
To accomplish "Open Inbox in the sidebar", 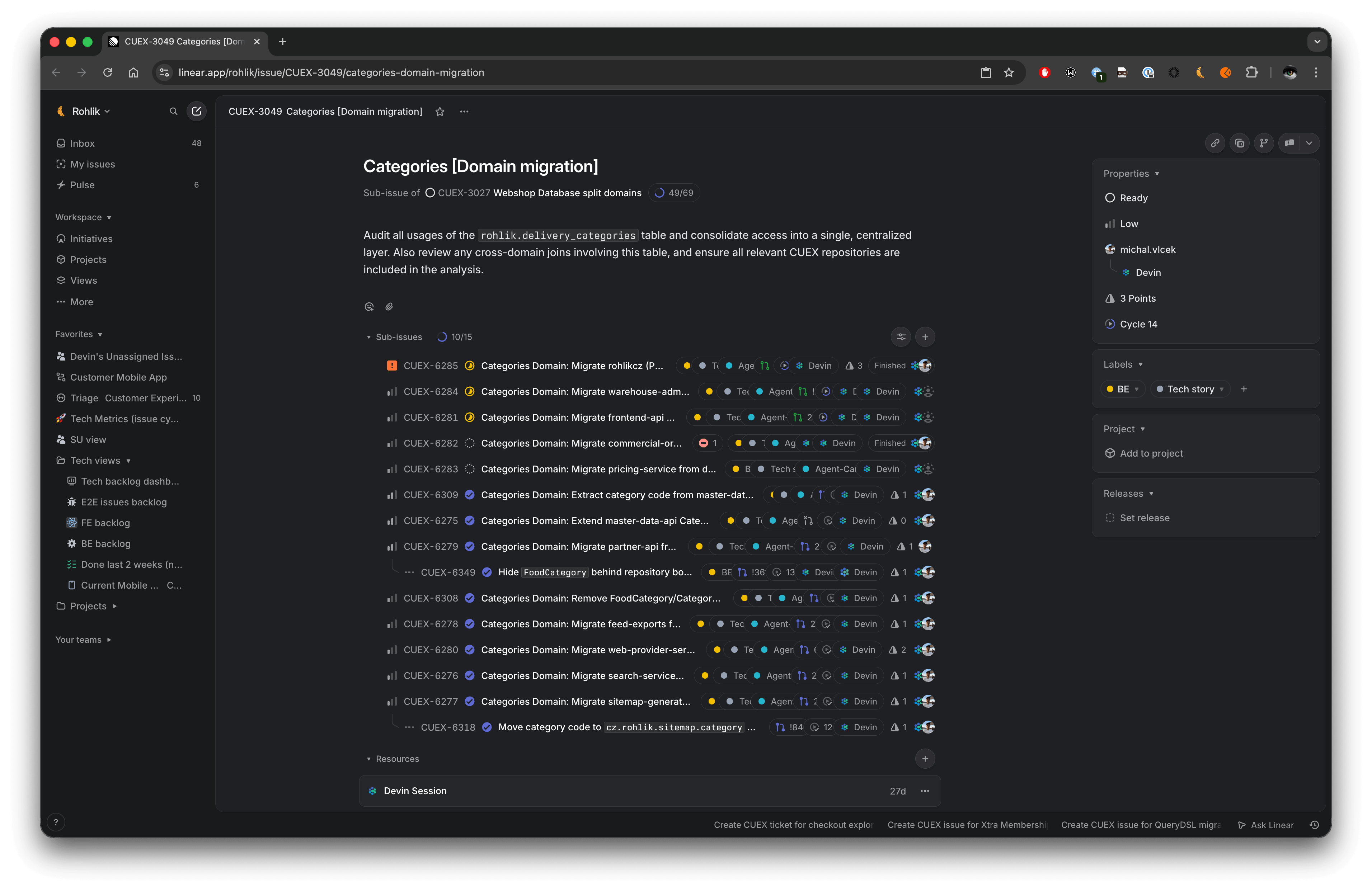I will click(83, 143).
